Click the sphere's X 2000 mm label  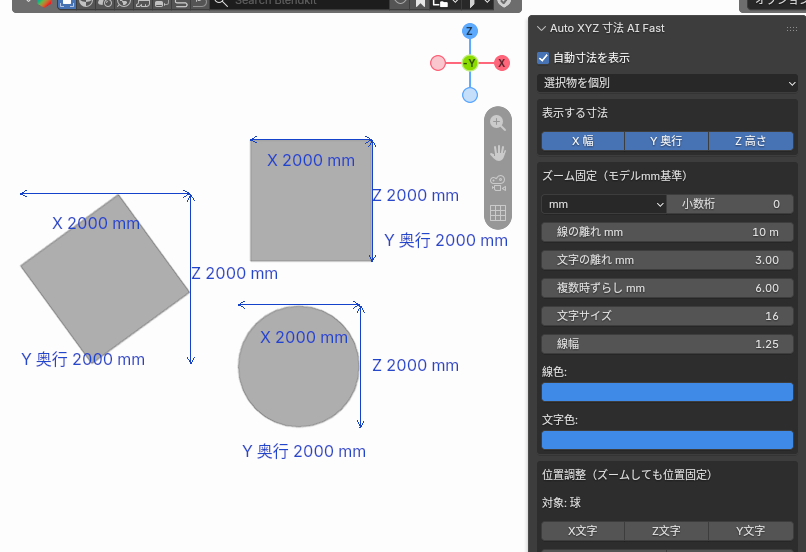[304, 337]
